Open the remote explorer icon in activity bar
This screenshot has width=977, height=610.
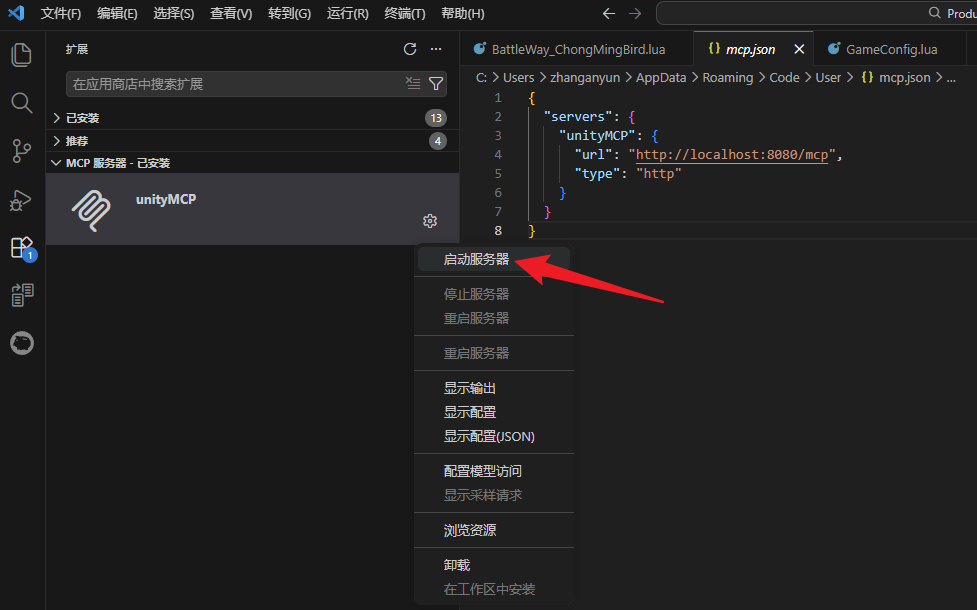(22, 295)
